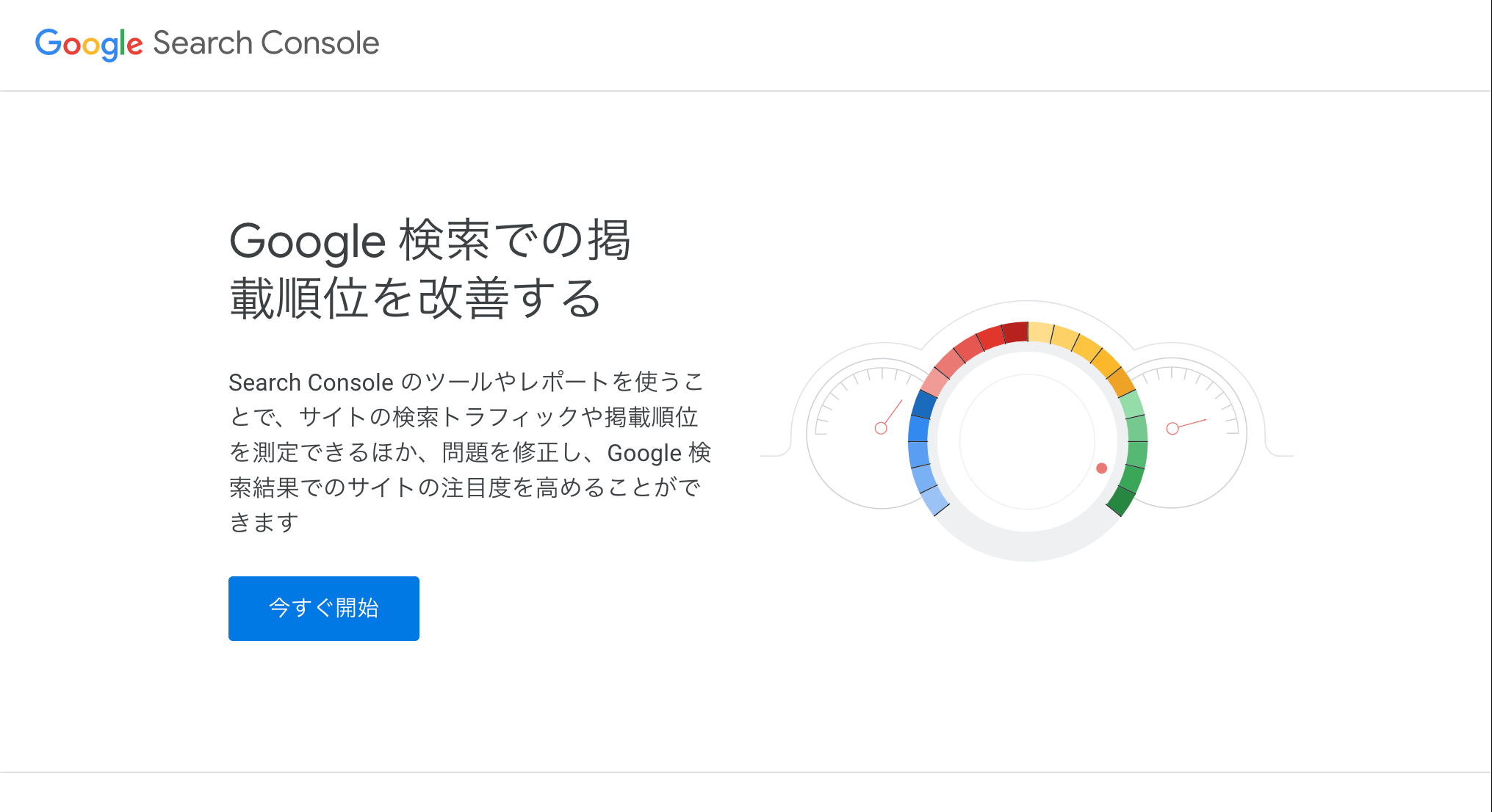Click the red dot on central dial
Image resolution: width=1492 pixels, height=812 pixels.
pyautogui.click(x=1101, y=468)
